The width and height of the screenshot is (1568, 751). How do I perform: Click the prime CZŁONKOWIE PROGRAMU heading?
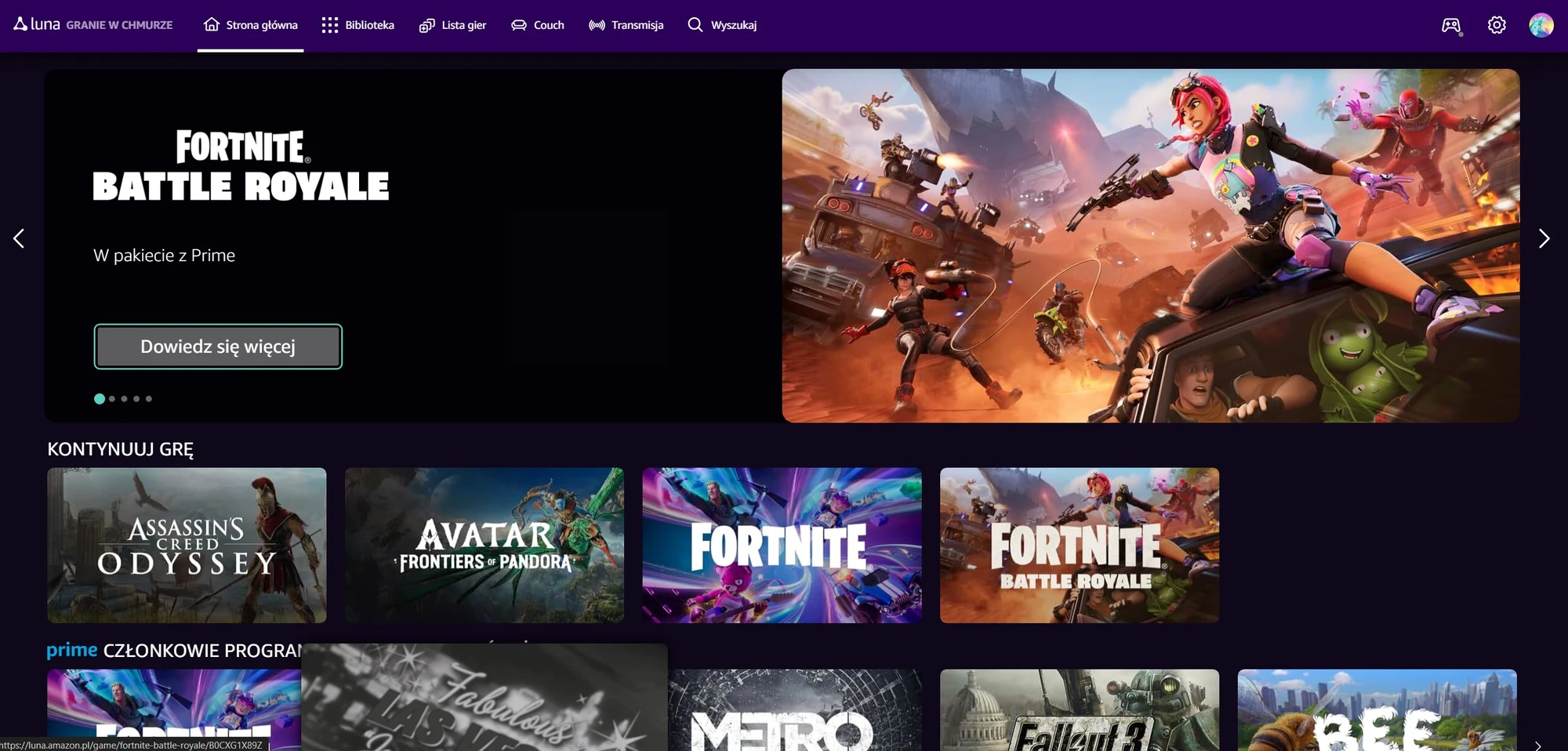[x=174, y=651]
